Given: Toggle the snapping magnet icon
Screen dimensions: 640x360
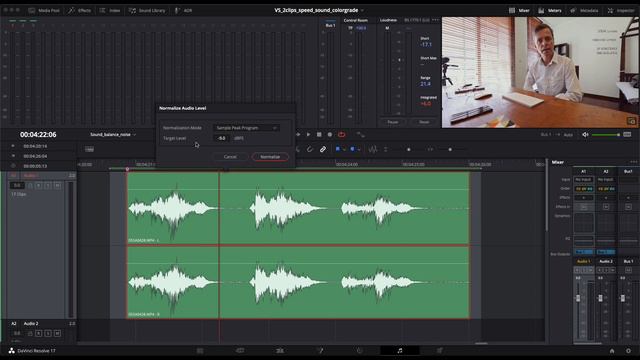Looking at the screenshot, I should pyautogui.click(x=310, y=149).
